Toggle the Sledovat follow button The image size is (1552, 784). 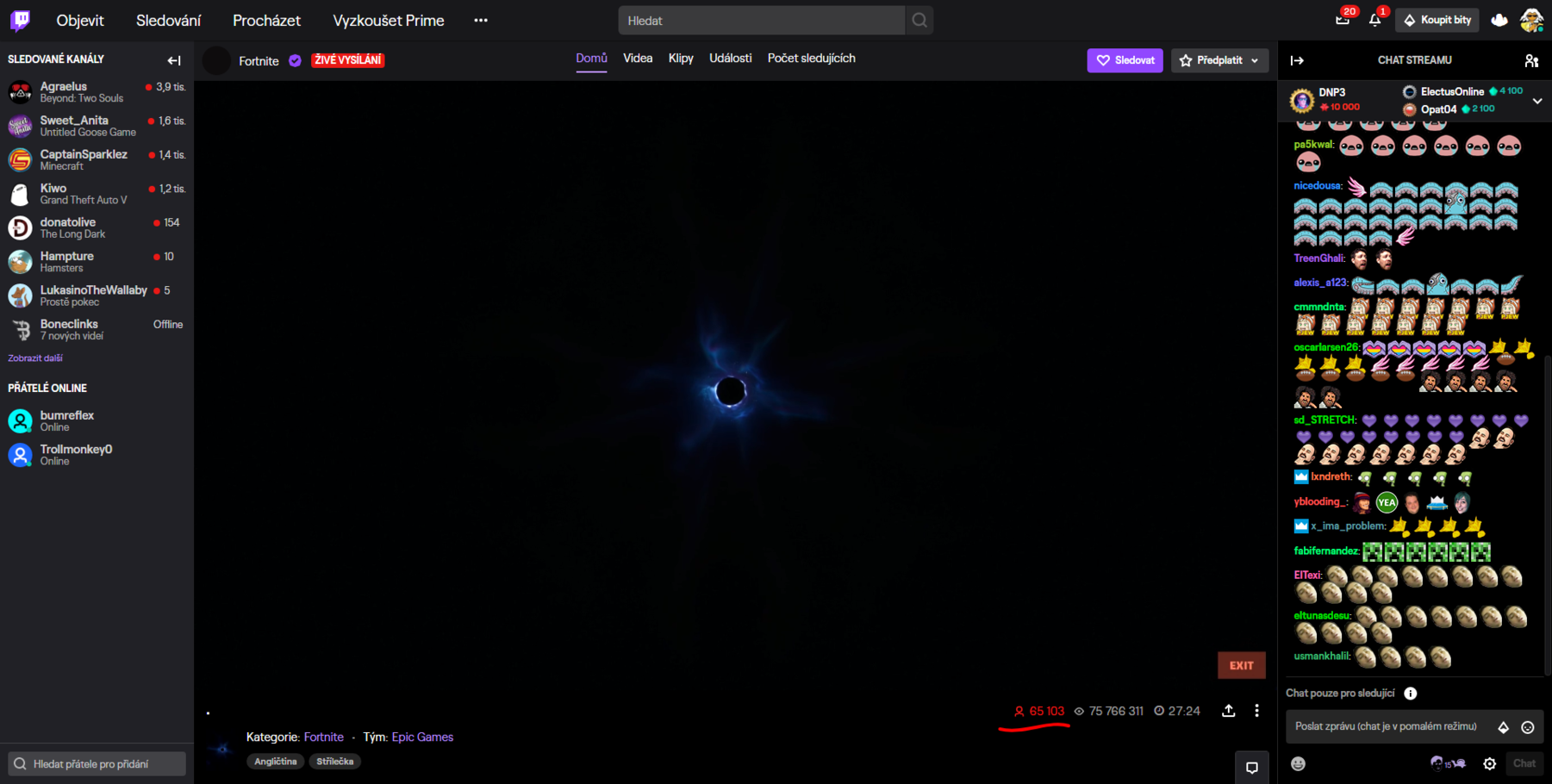coord(1125,60)
